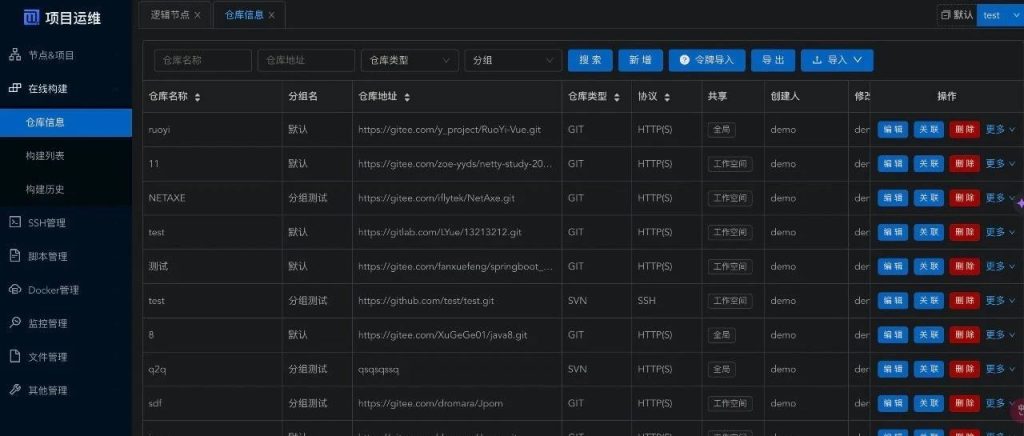This screenshot has height=436, width=1024.
Task: Click the 脚本管理 script file icon
Action: [x=15, y=256]
